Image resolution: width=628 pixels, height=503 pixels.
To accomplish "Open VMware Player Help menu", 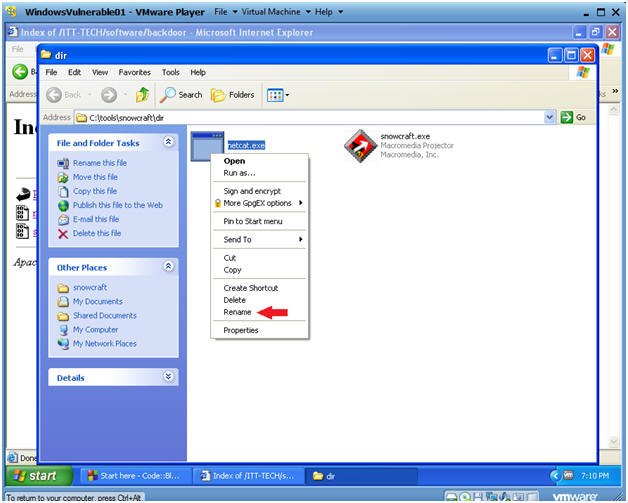I will click(x=328, y=12).
